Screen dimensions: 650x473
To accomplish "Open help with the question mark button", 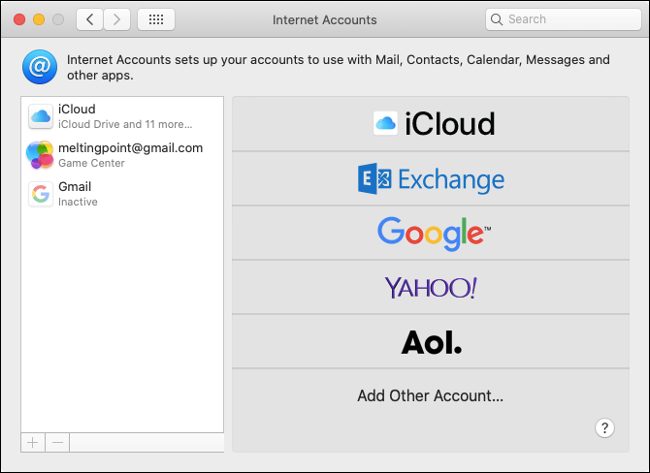I will click(605, 428).
